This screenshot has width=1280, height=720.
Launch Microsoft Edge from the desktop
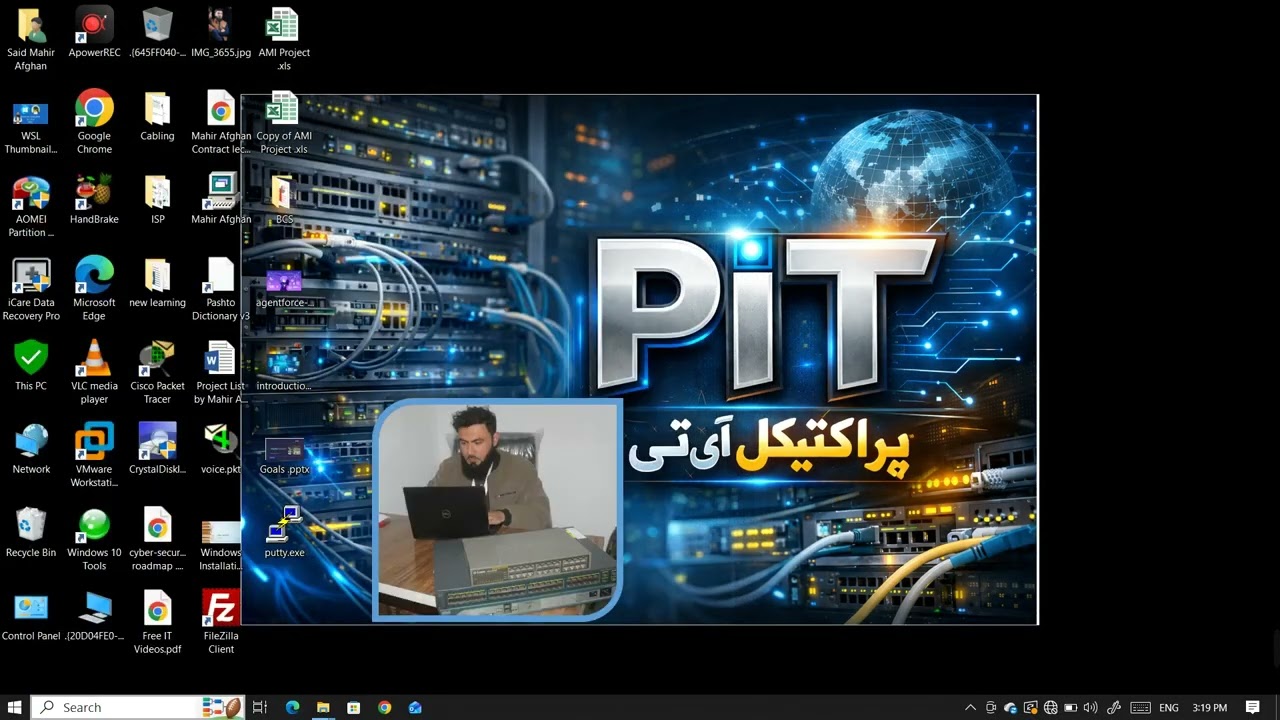(94, 289)
